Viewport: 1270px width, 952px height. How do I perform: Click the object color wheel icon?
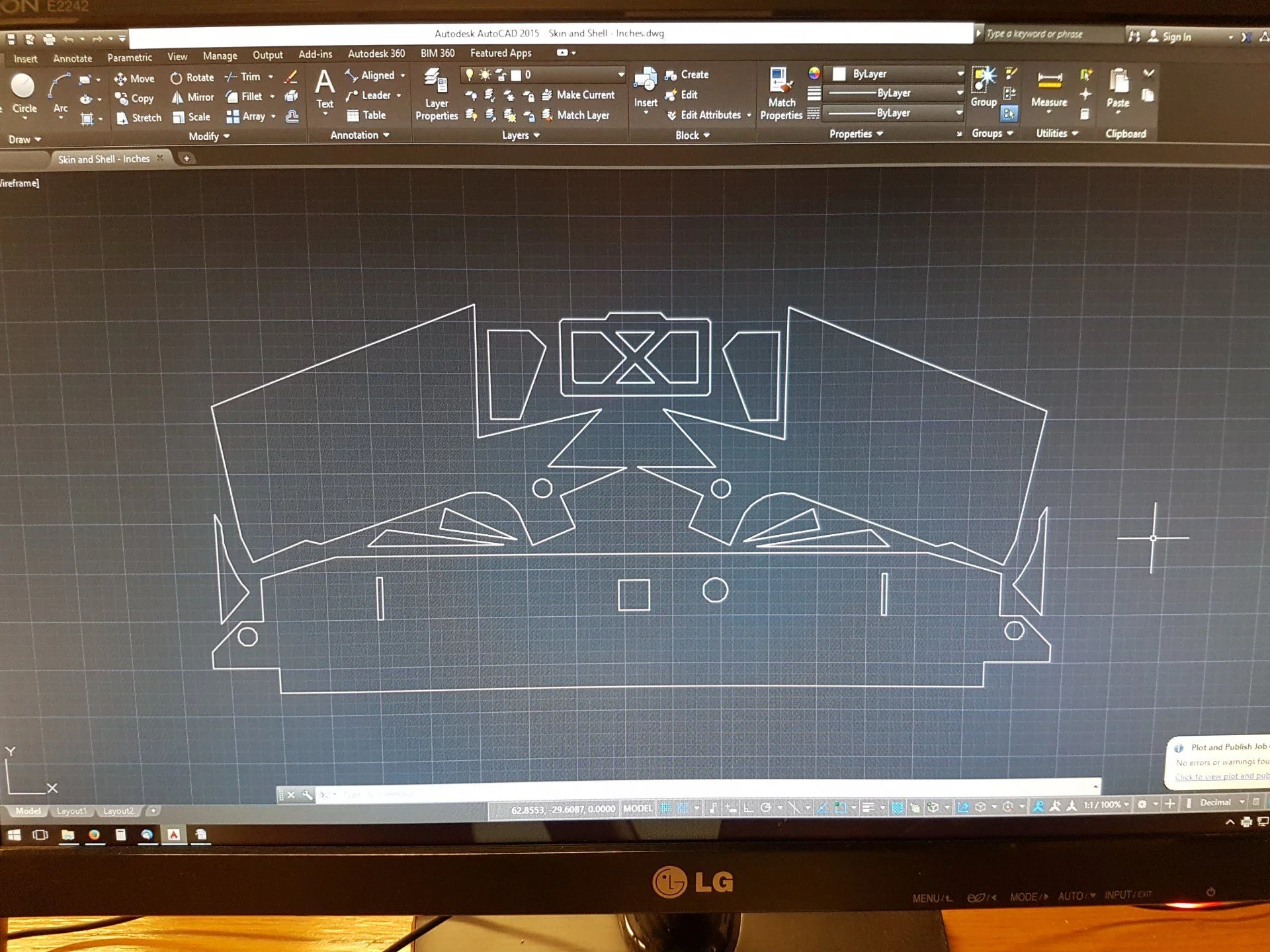(814, 73)
